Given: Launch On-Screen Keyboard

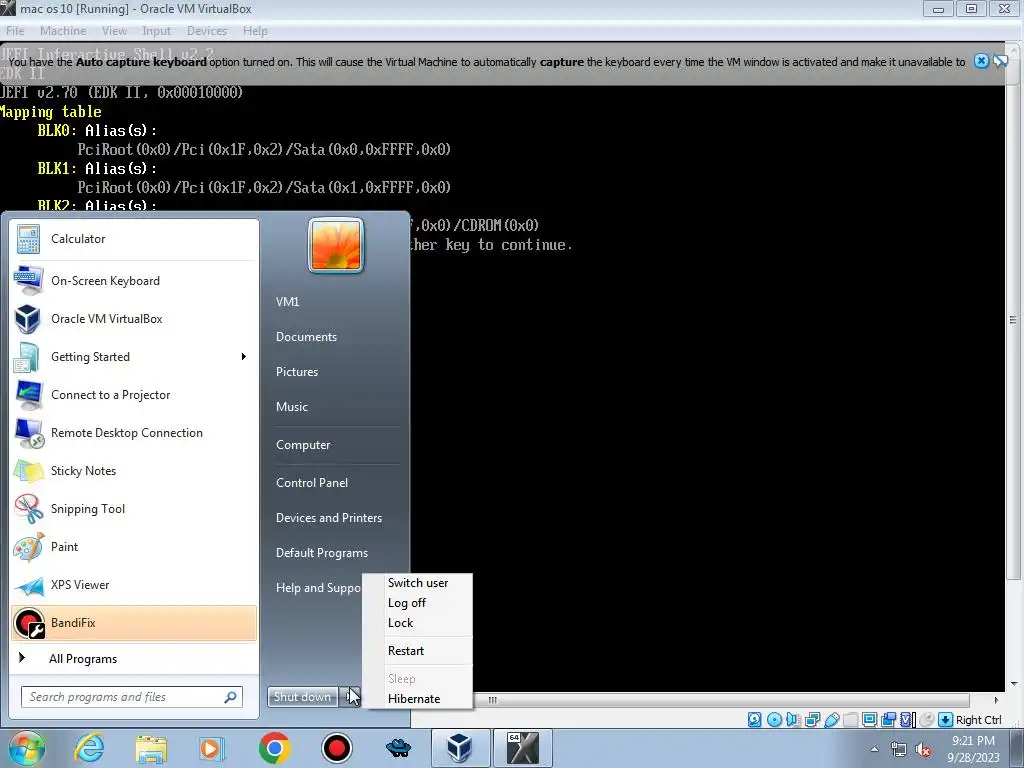Looking at the screenshot, I should tap(134, 281).
